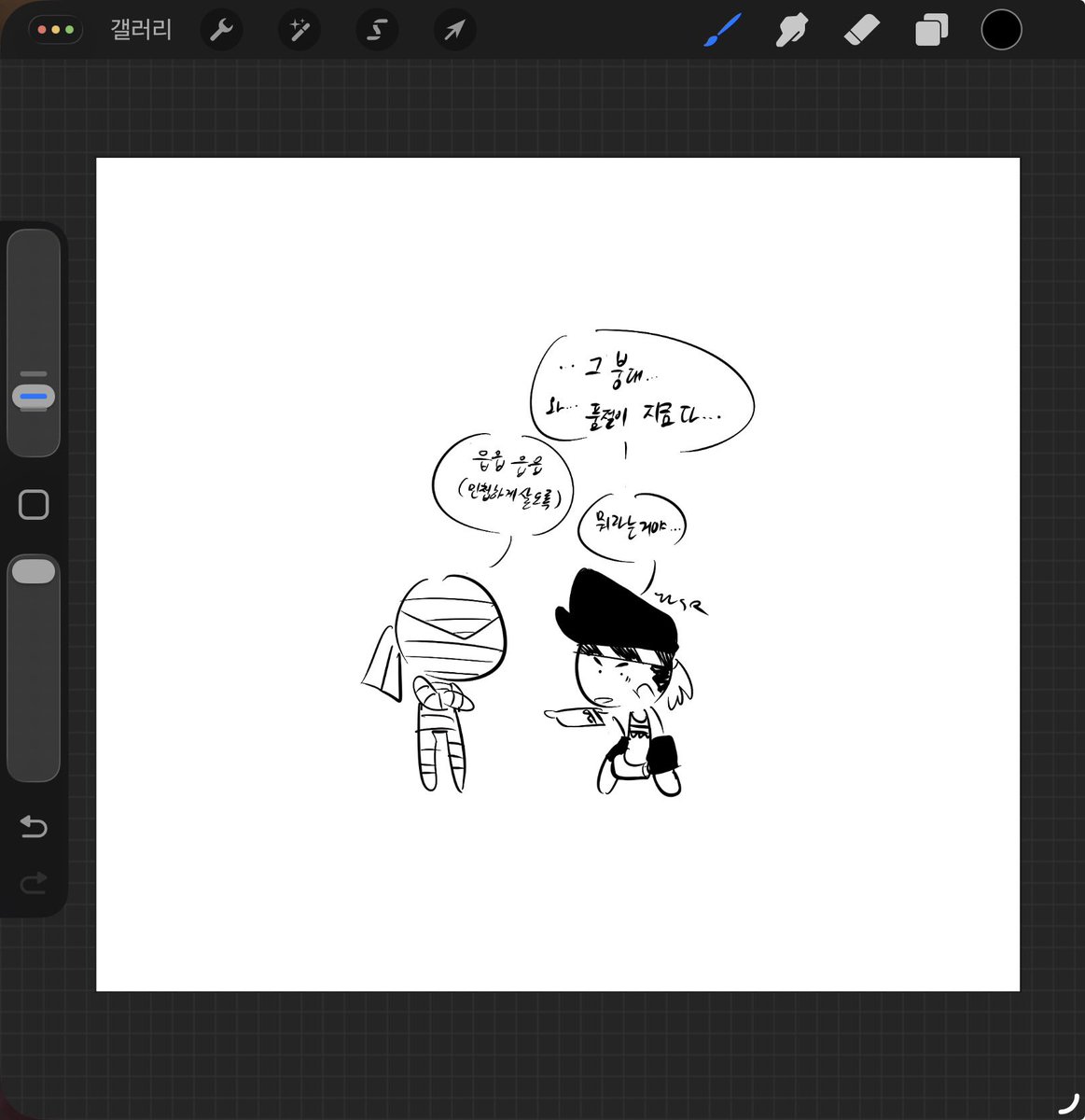Click the brush opacity slider handle
1085x1120 pixels.
tap(34, 571)
